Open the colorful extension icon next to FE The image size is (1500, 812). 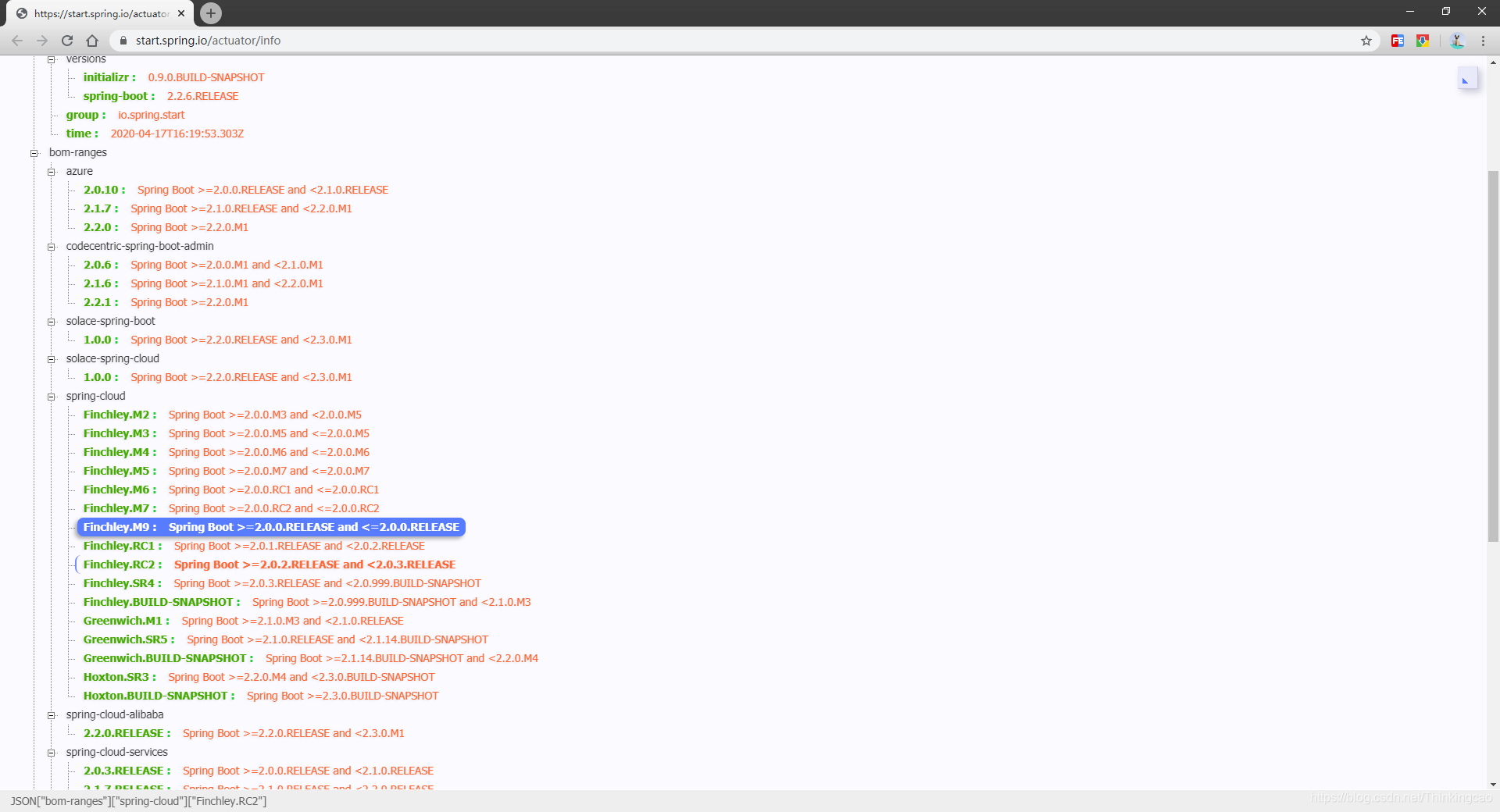pos(1423,41)
